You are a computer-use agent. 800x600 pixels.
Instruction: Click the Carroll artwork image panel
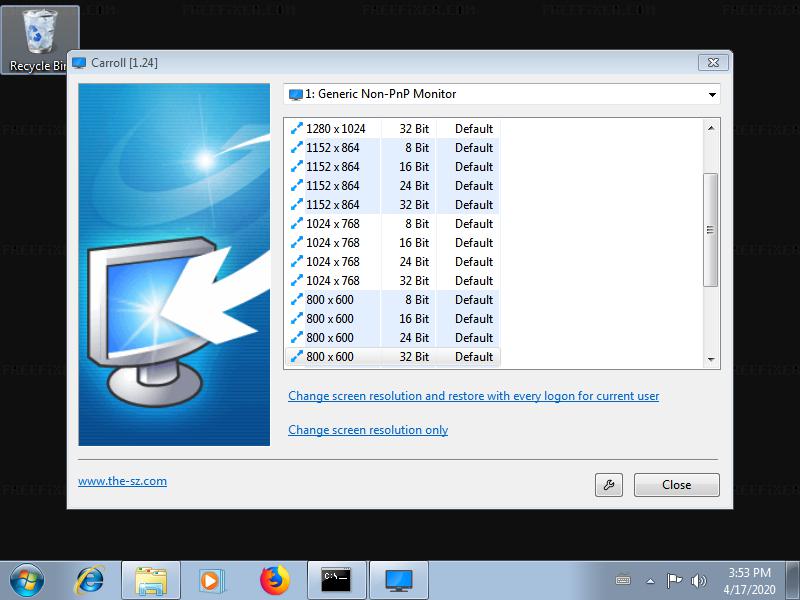point(174,264)
